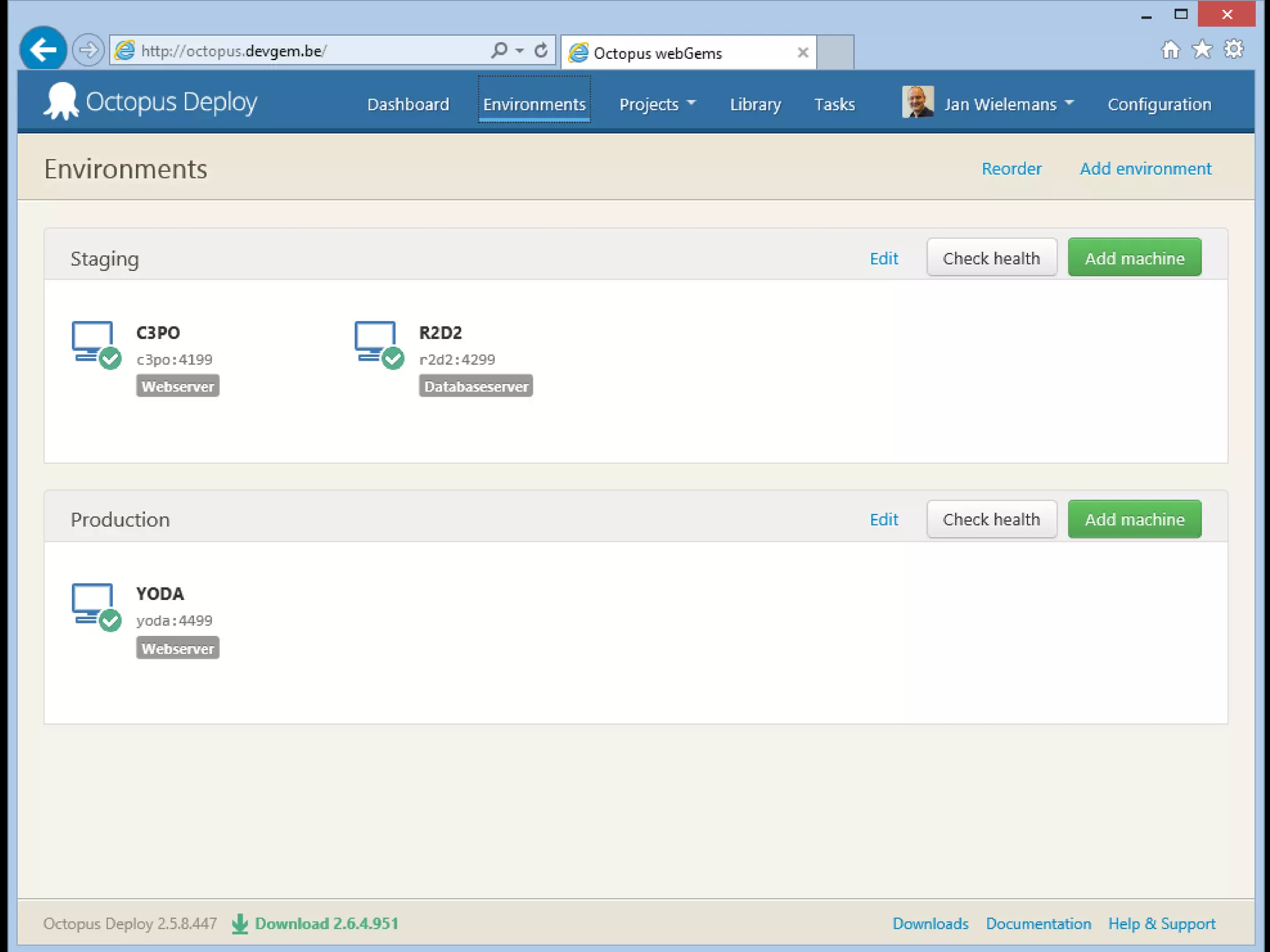Click the browser forward arrow button
This screenshot has height=952, width=1270.
(x=88, y=50)
